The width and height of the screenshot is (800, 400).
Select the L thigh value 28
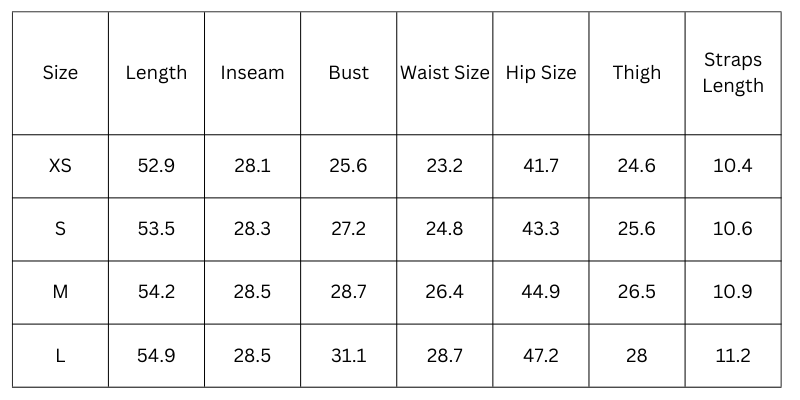tap(637, 355)
